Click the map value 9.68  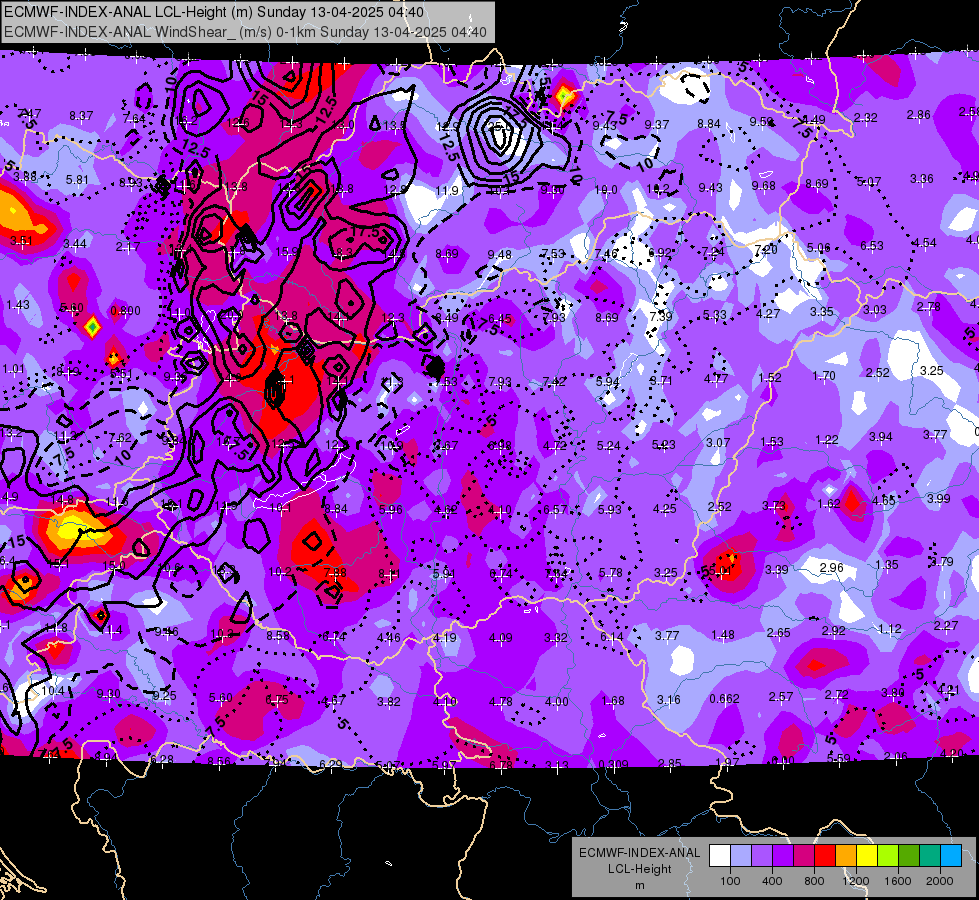[x=764, y=185]
